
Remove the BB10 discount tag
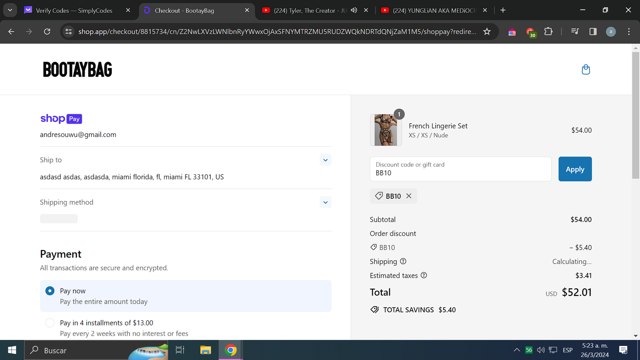point(409,196)
